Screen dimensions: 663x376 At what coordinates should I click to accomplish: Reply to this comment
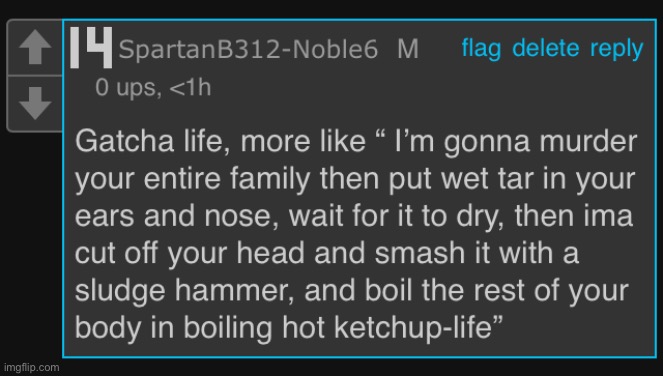point(616,49)
